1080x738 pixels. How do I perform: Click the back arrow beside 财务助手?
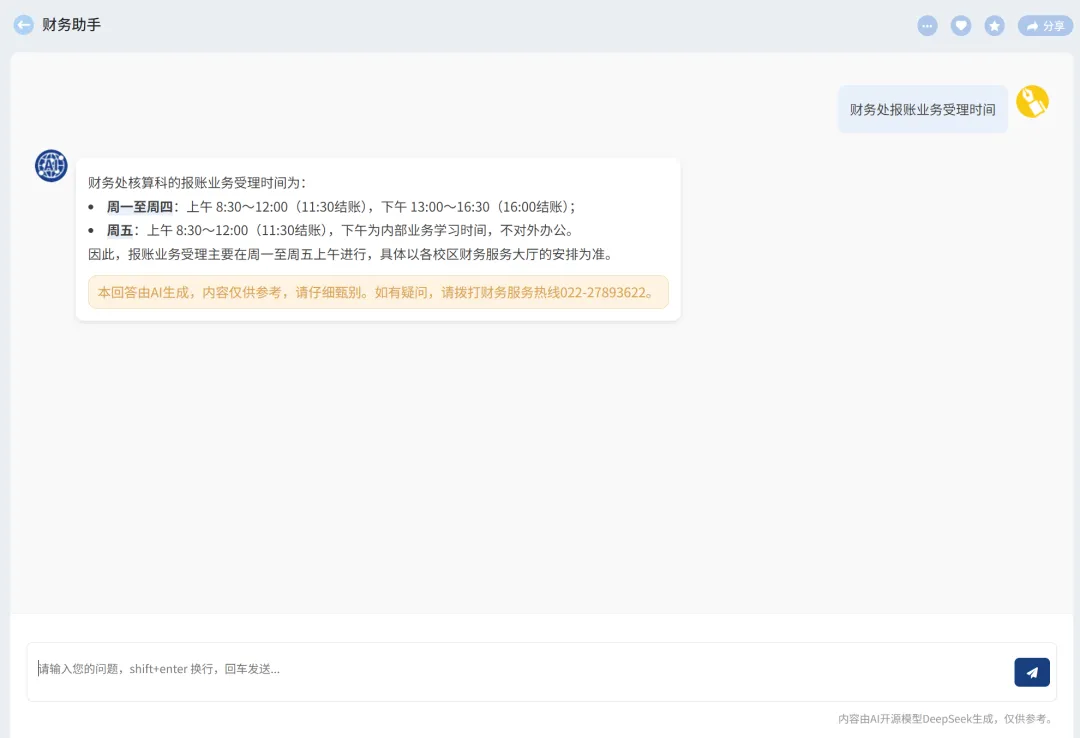[23, 25]
